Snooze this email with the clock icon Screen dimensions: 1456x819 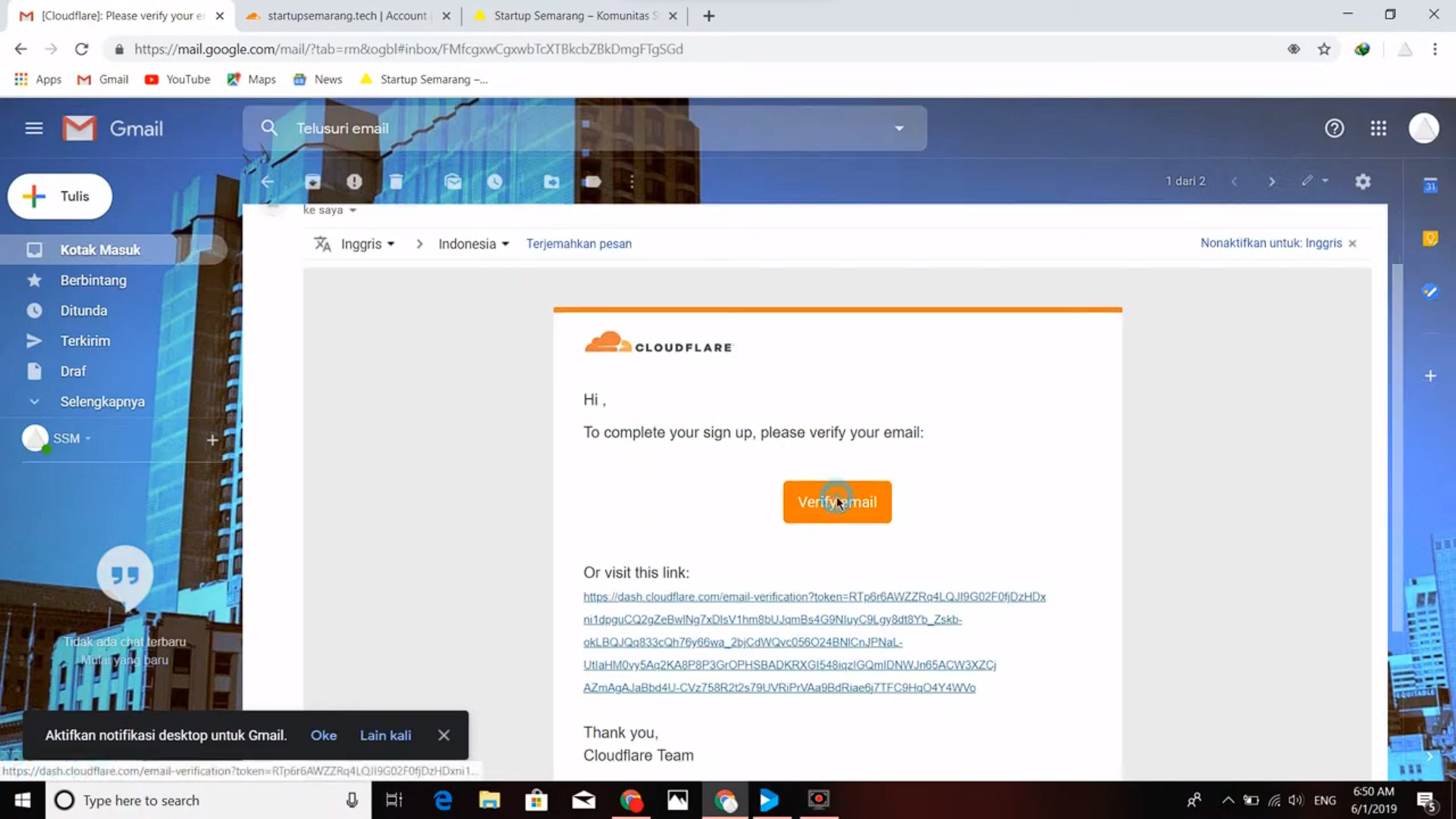pos(494,181)
